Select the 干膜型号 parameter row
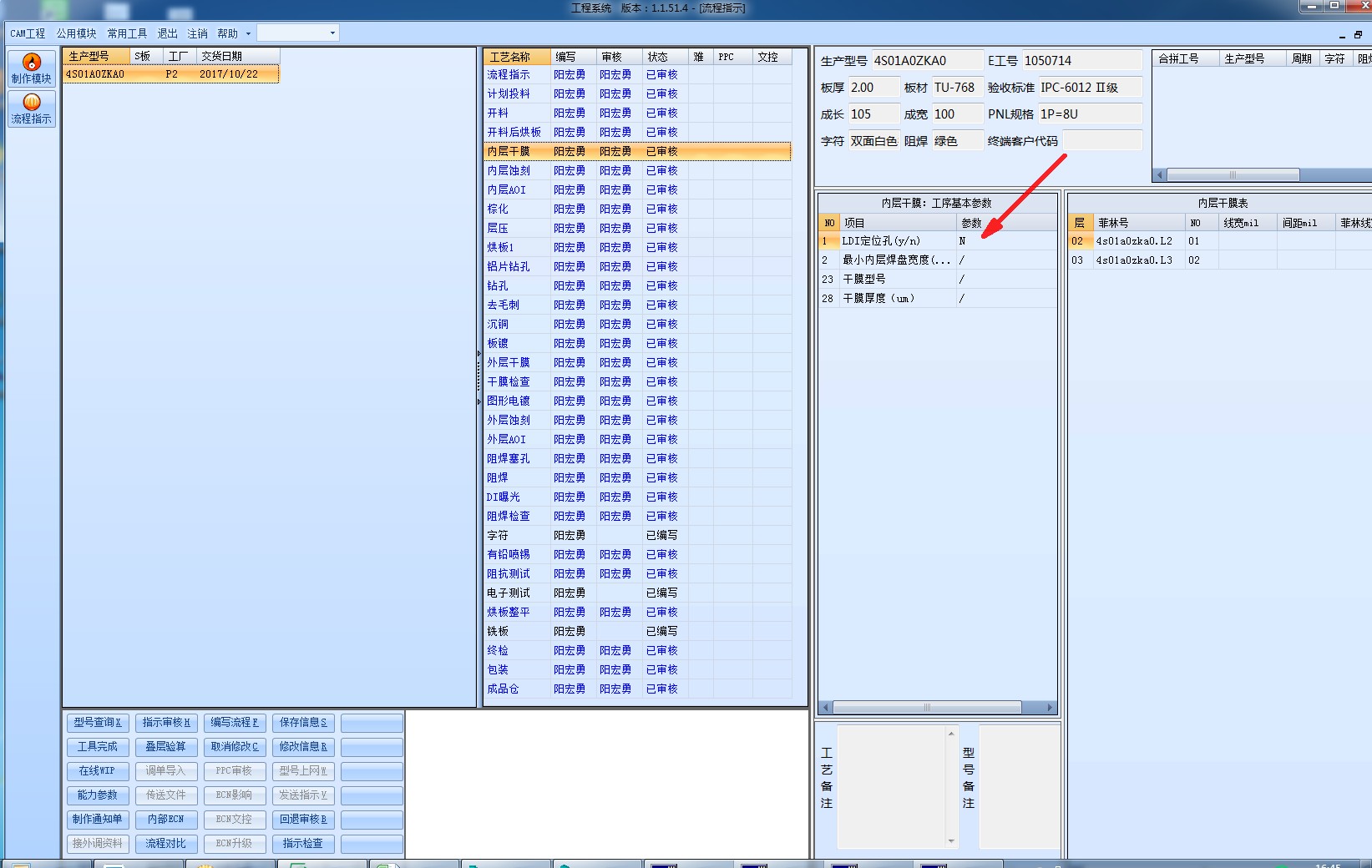This screenshot has width=1372, height=868. pos(937,280)
